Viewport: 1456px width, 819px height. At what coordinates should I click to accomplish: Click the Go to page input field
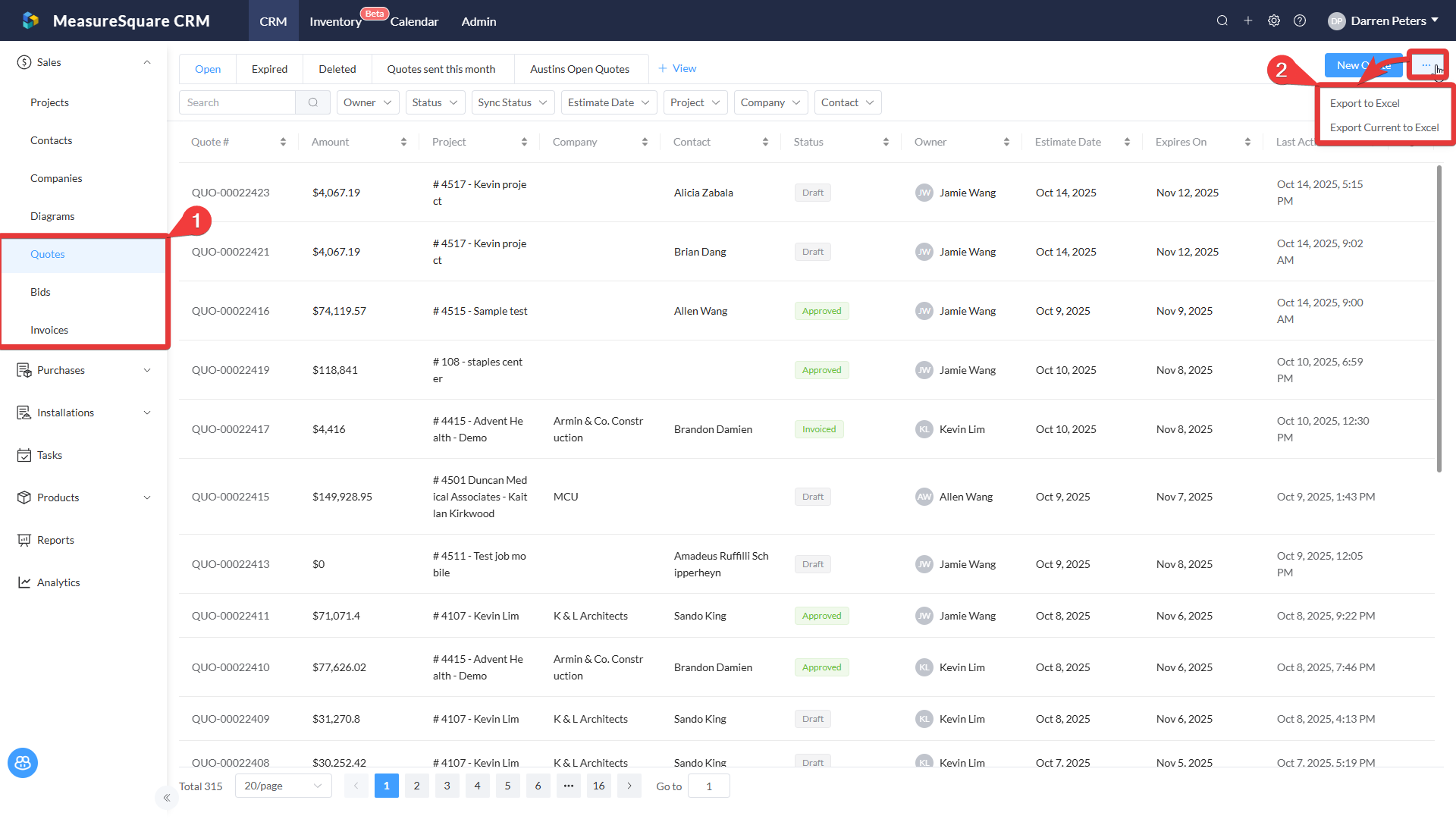pyautogui.click(x=708, y=786)
